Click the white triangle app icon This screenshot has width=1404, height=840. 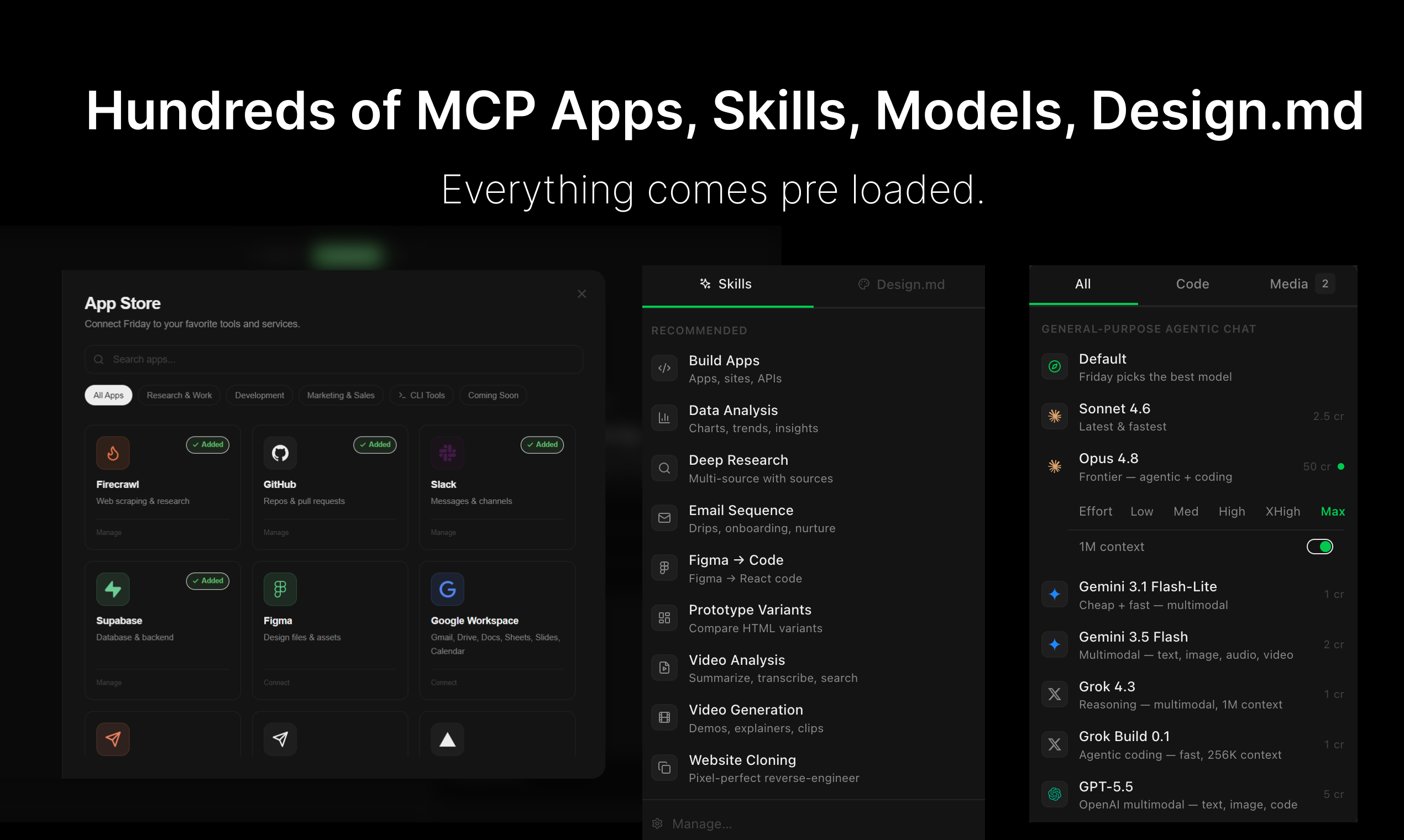(x=447, y=739)
